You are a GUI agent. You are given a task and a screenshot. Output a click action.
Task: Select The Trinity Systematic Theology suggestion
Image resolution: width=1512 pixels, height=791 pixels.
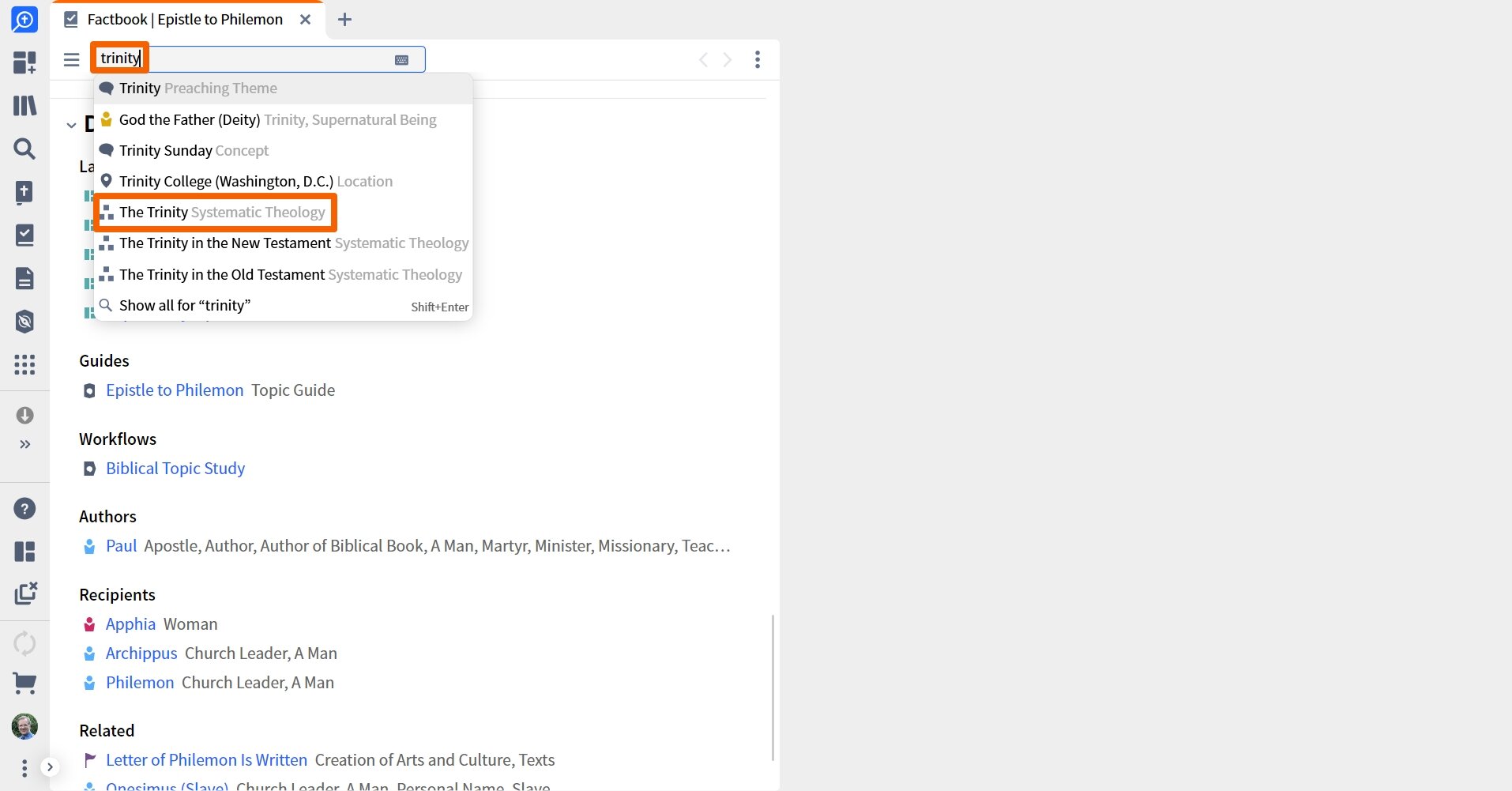[x=283, y=212]
